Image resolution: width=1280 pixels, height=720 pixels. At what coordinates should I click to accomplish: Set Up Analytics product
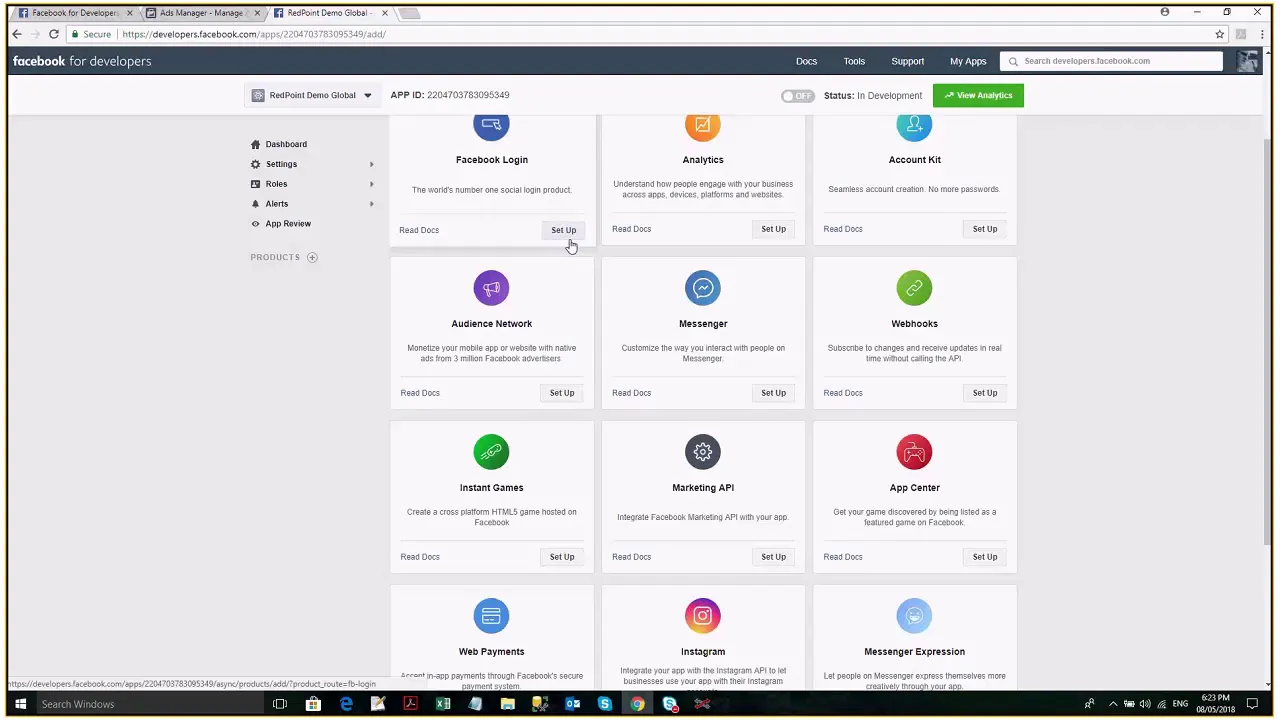(773, 229)
